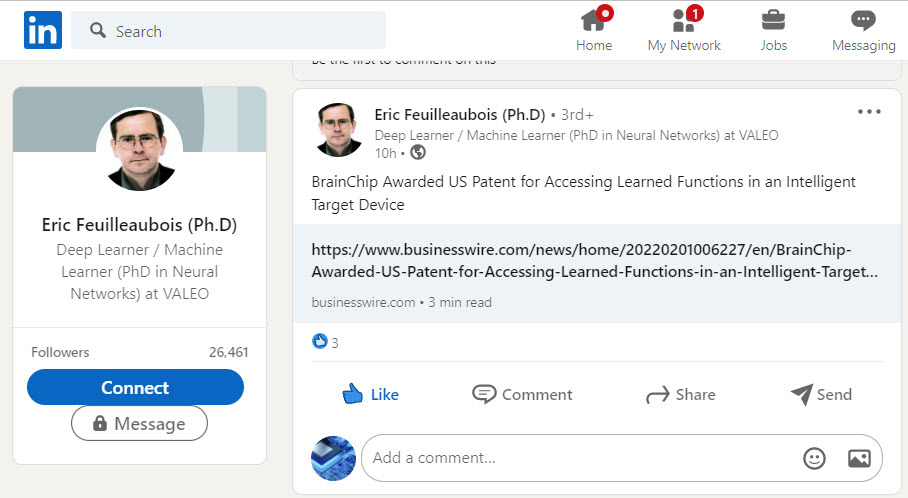Click the Connect button

[x=135, y=387]
